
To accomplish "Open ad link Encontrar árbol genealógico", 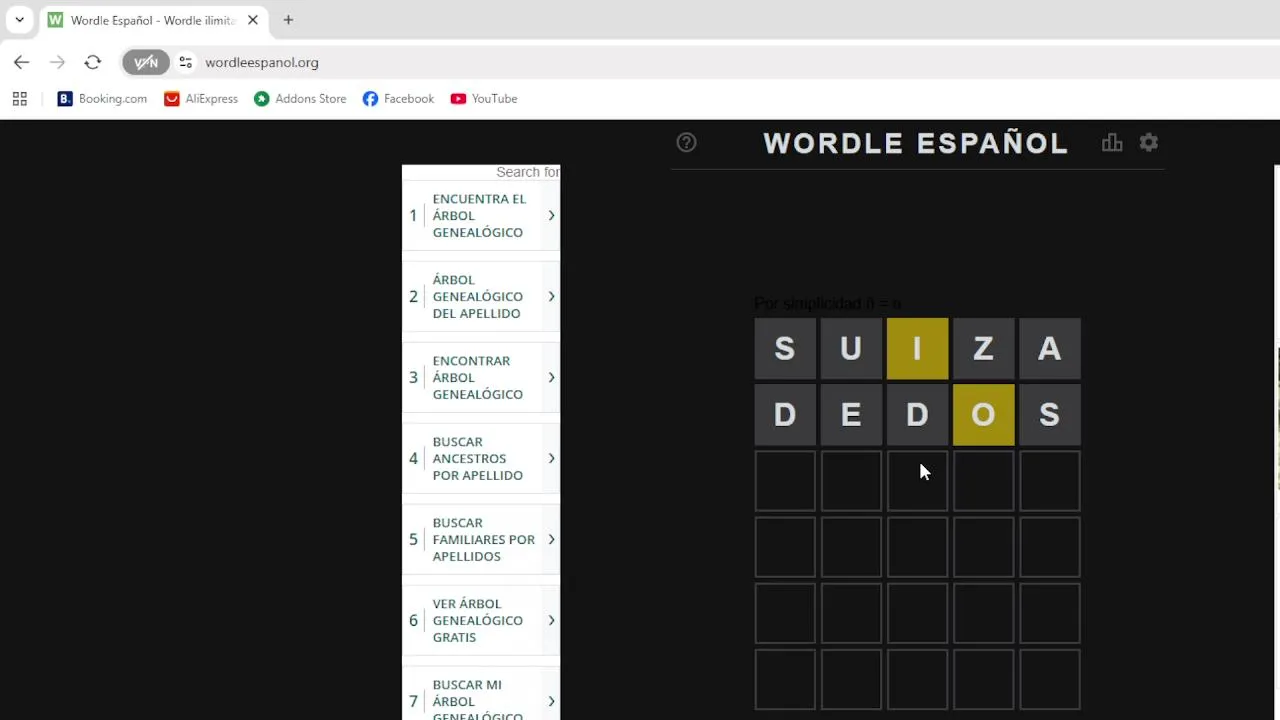I will [x=481, y=378].
